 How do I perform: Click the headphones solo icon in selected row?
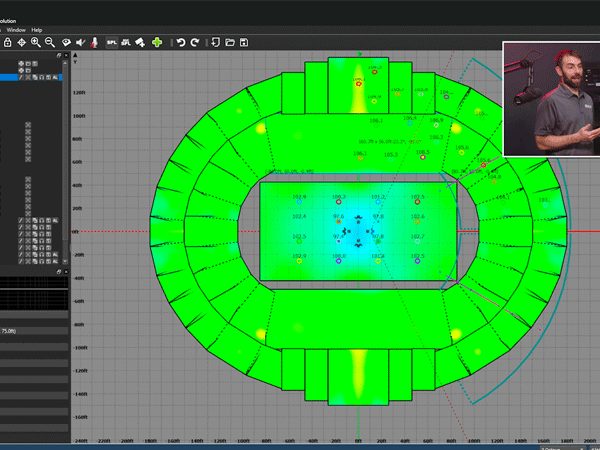pos(42,77)
